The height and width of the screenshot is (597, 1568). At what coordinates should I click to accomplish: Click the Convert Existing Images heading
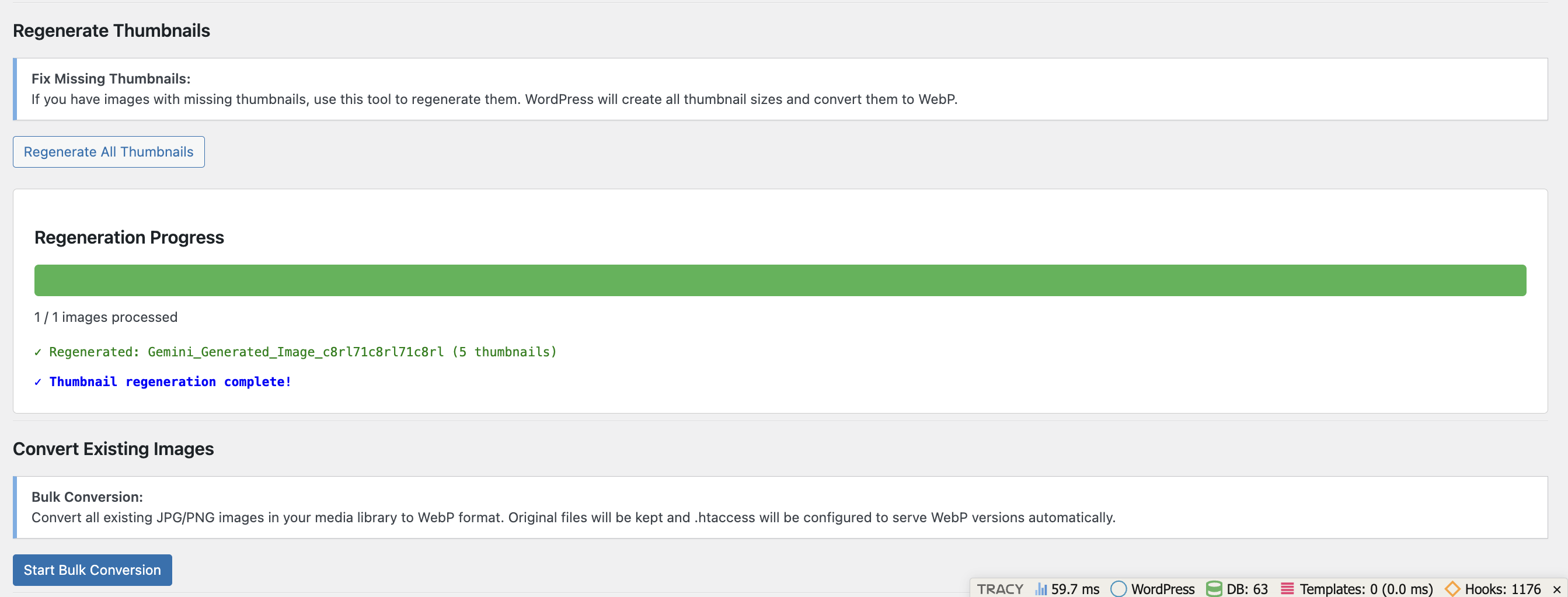[113, 449]
